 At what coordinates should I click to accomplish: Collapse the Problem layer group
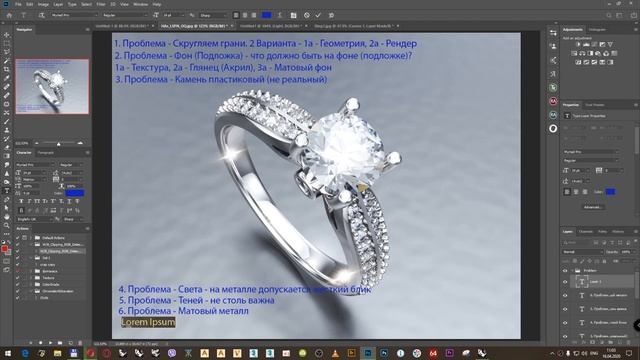click(x=572, y=271)
